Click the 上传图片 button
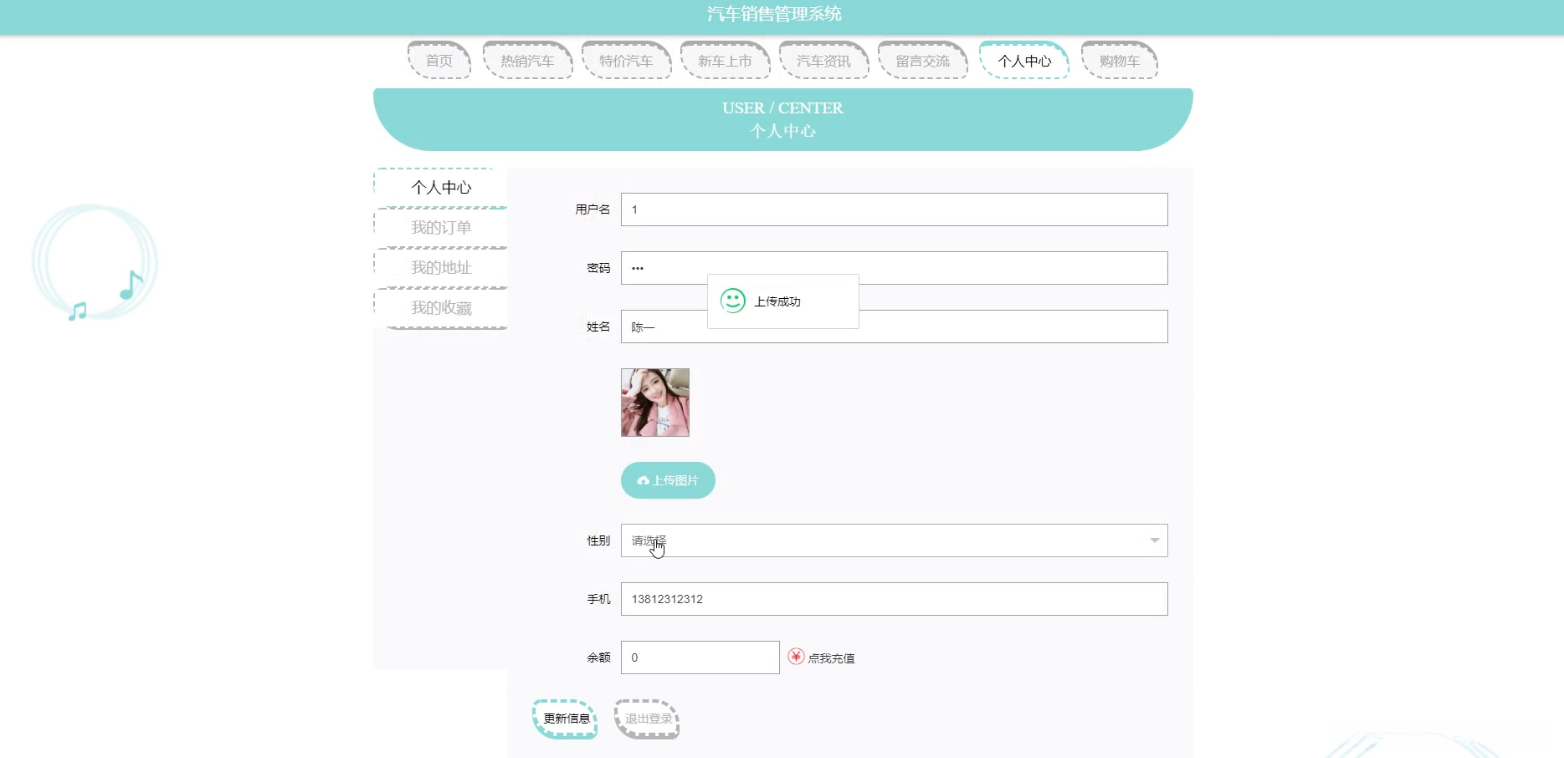The width and height of the screenshot is (1564, 758). click(668, 480)
